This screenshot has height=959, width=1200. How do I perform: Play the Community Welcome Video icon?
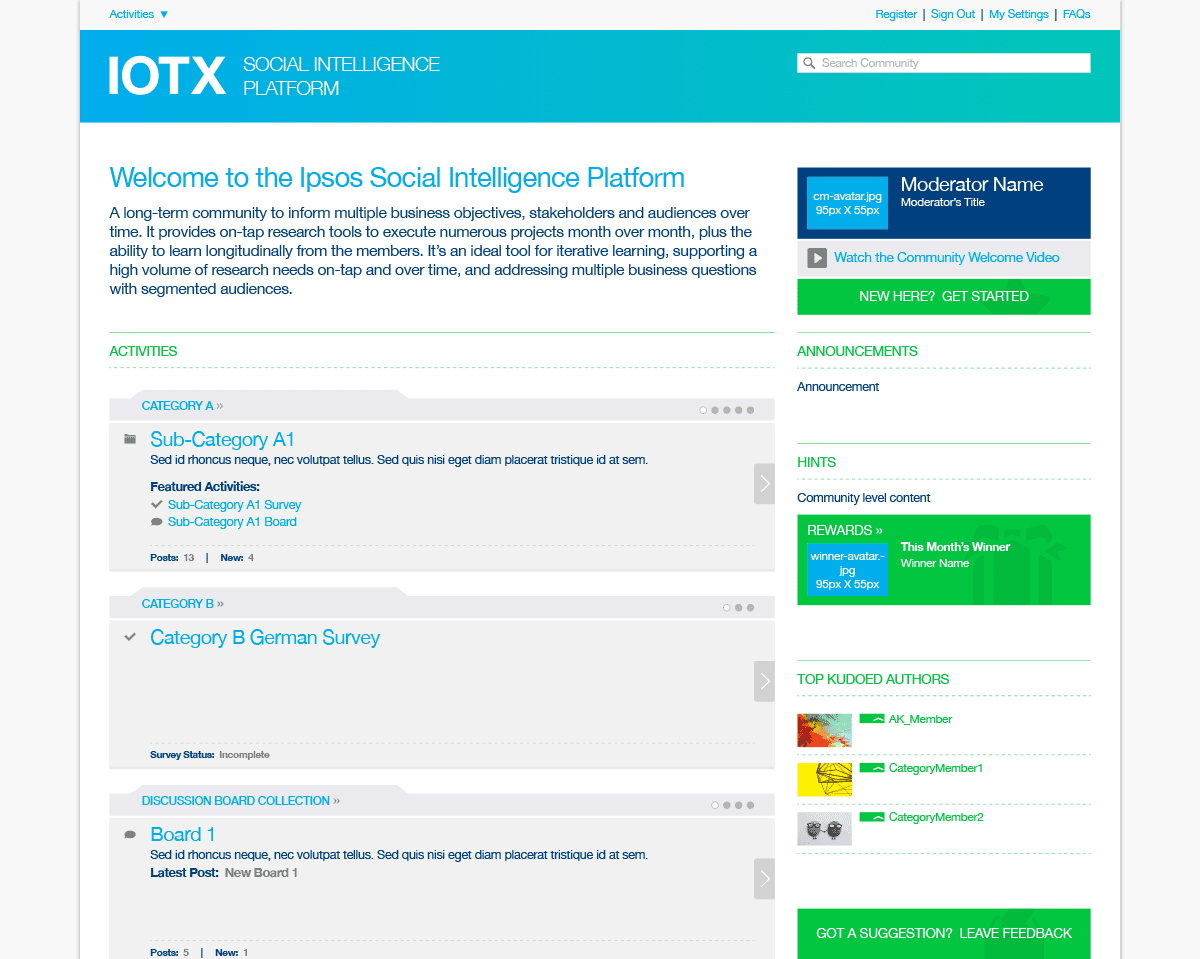click(x=817, y=258)
